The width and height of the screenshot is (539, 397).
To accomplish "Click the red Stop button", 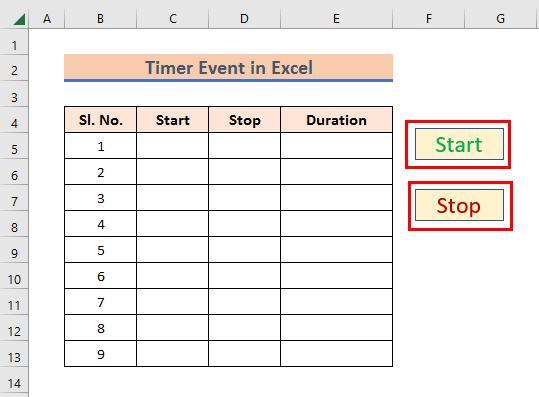I will click(459, 205).
